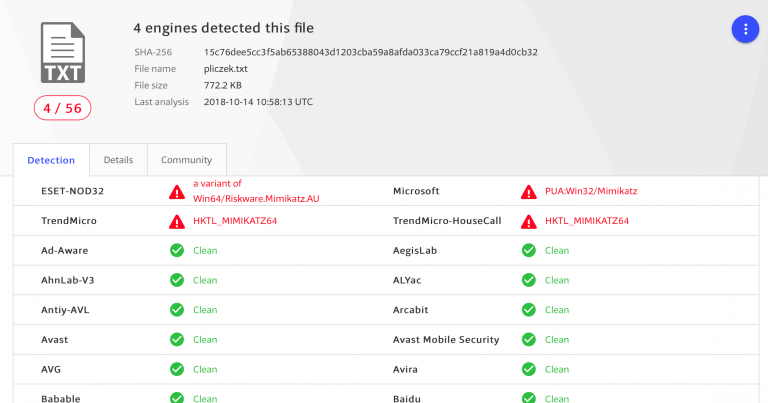Click the TXT file type icon

63,52
